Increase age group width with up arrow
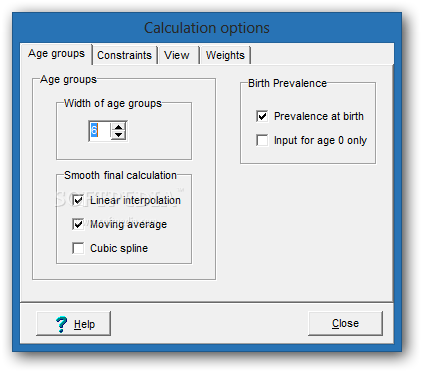Screen dimensions: 422x372 coord(118,127)
